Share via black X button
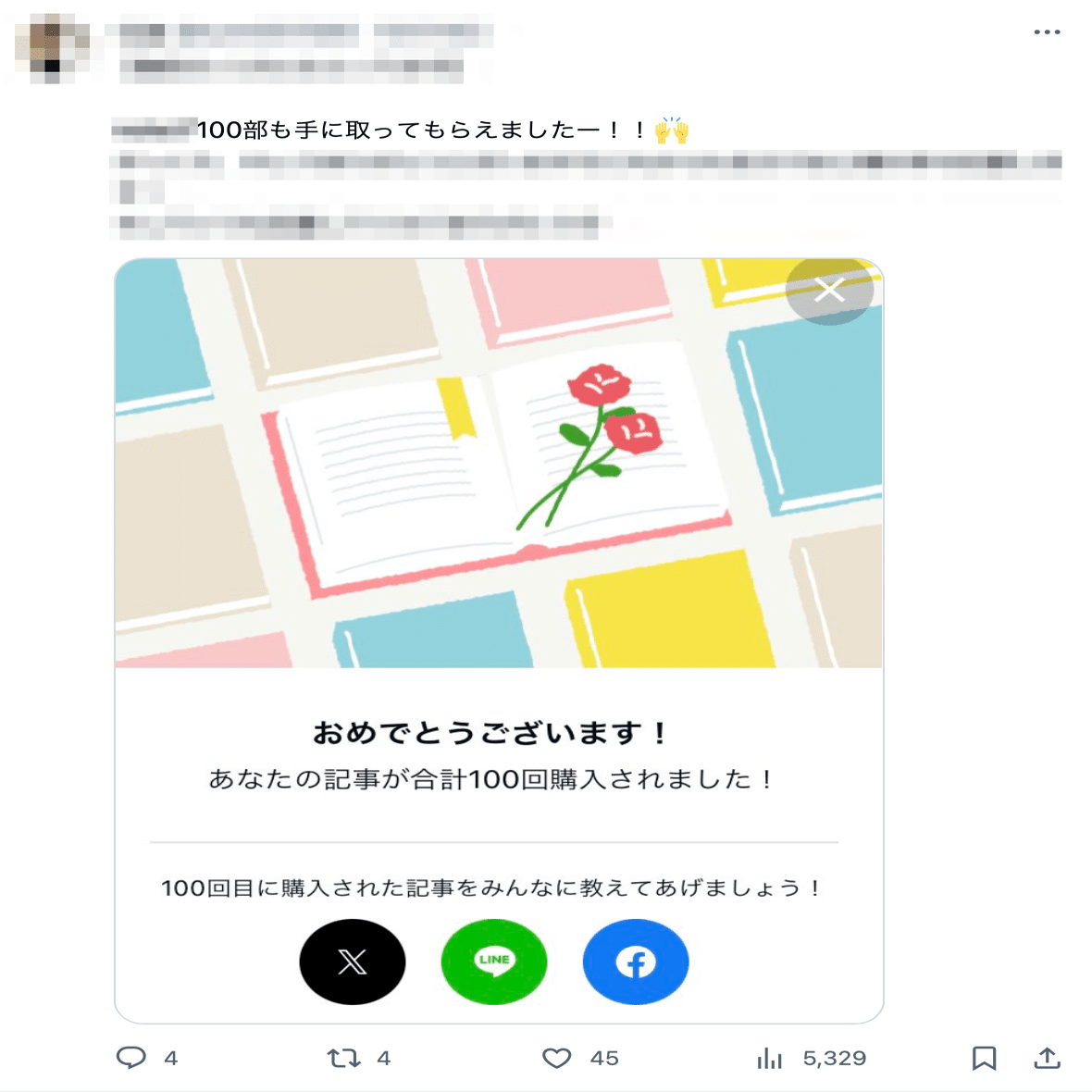 point(353,962)
